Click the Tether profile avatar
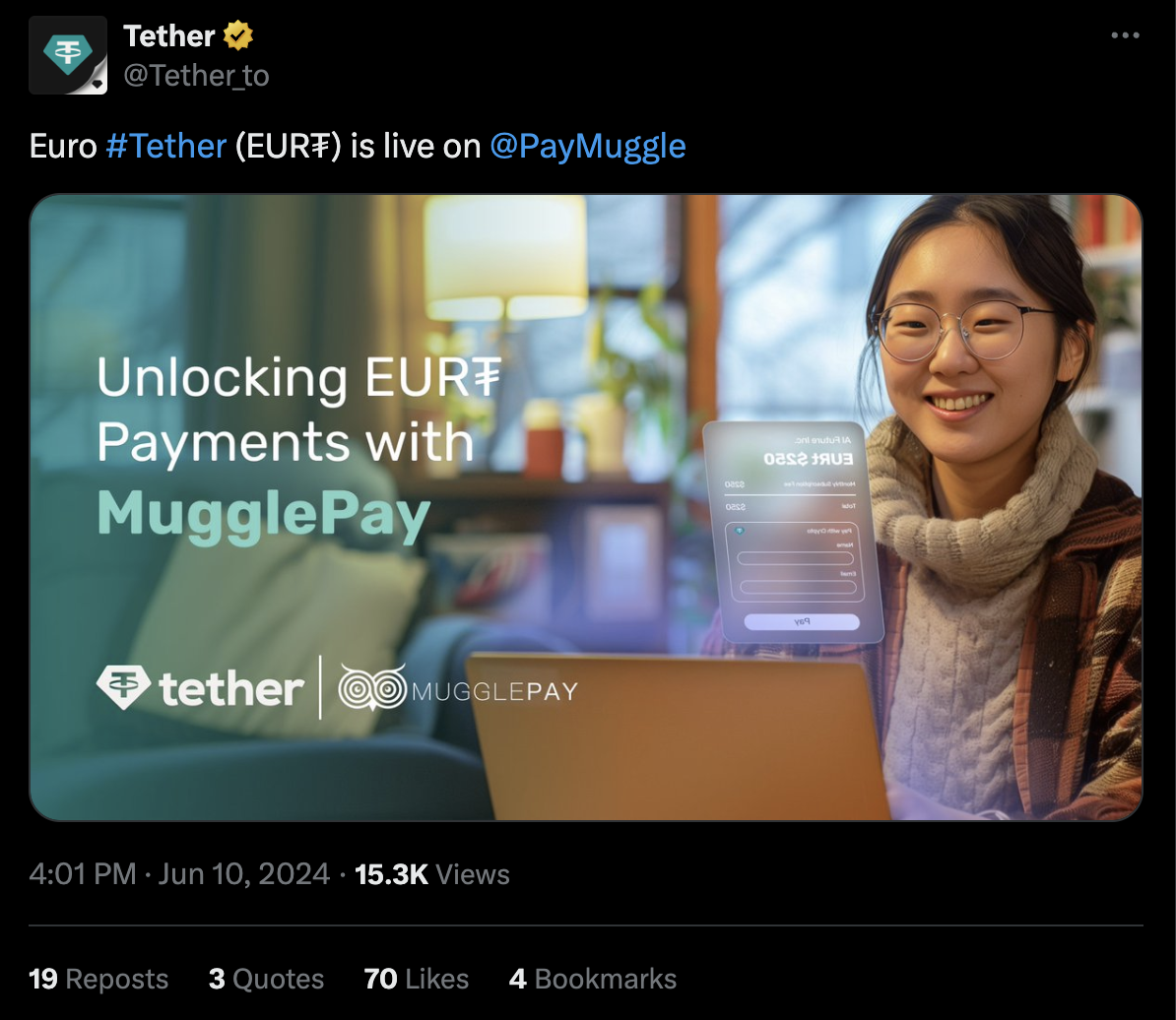The image size is (1176, 1020). pyautogui.click(x=68, y=55)
